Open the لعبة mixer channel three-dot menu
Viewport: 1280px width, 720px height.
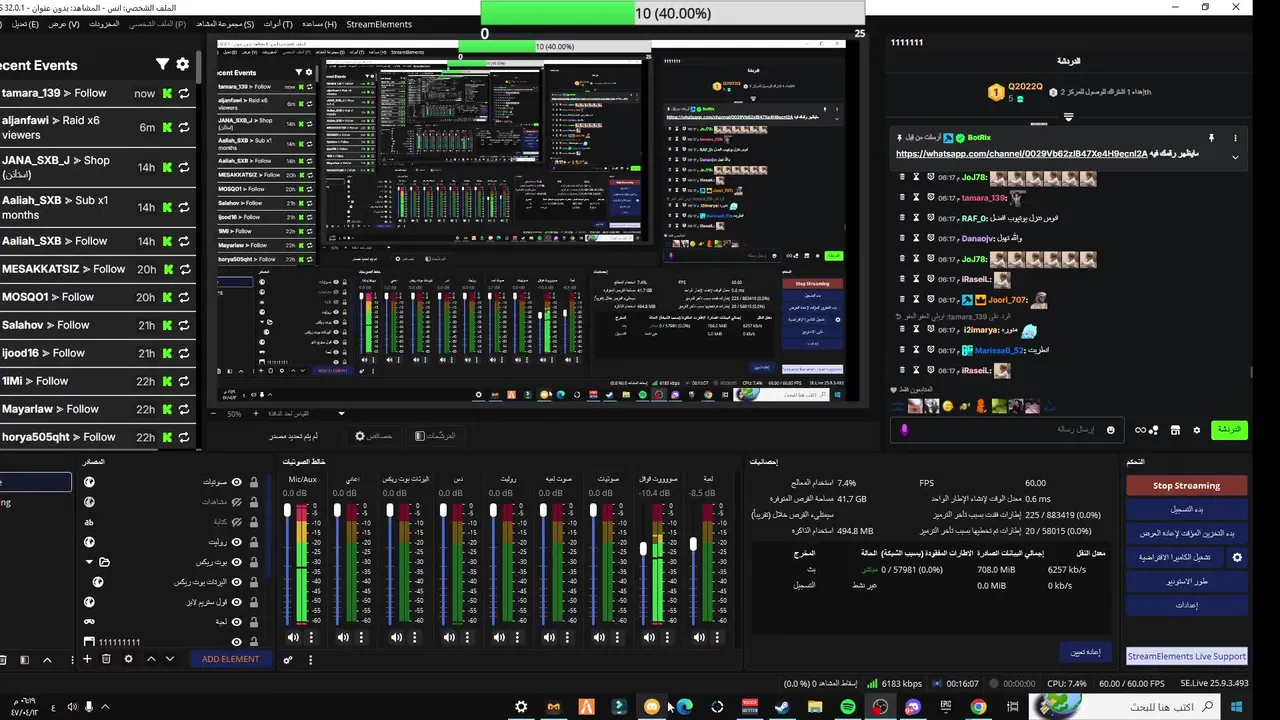(719, 637)
